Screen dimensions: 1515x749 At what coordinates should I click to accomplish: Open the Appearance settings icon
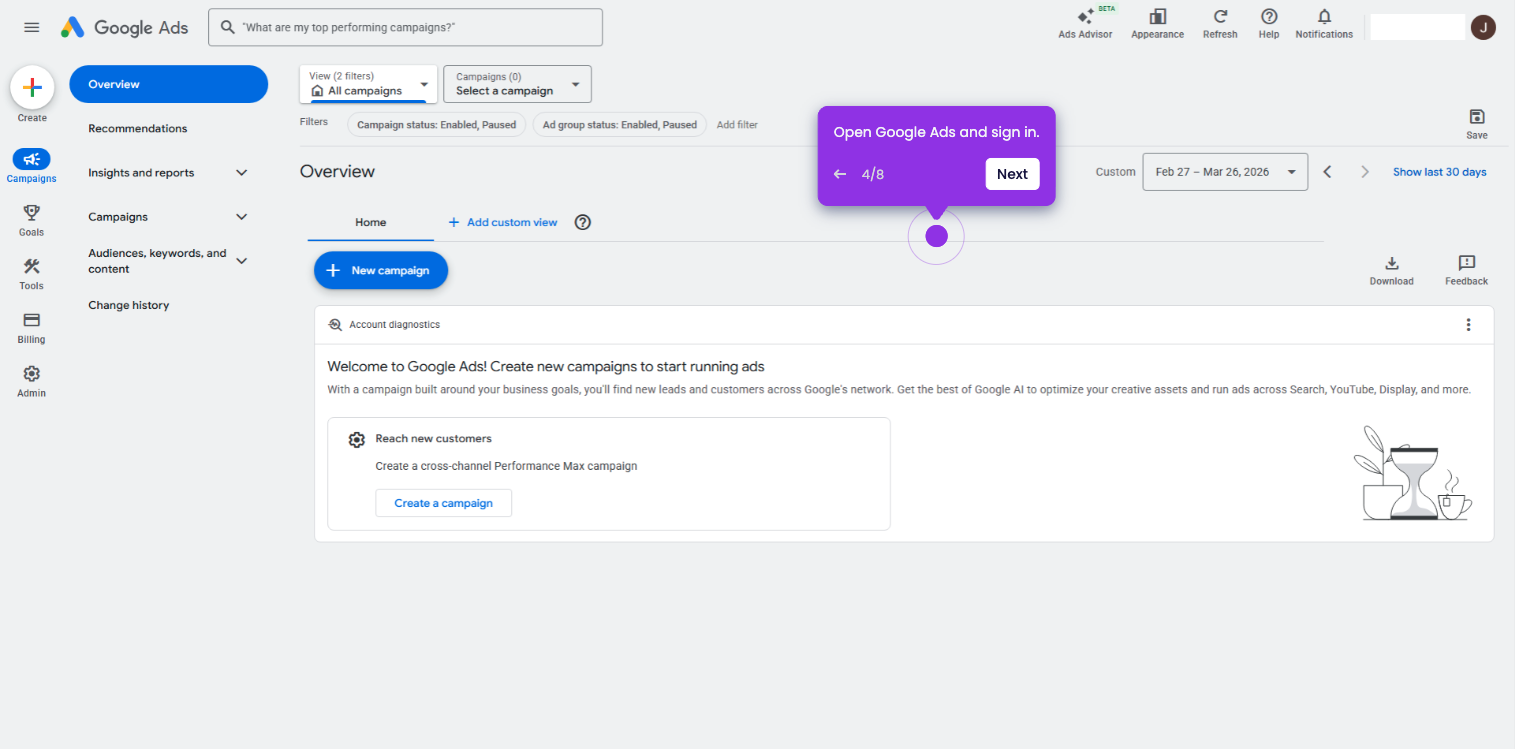(x=1158, y=17)
